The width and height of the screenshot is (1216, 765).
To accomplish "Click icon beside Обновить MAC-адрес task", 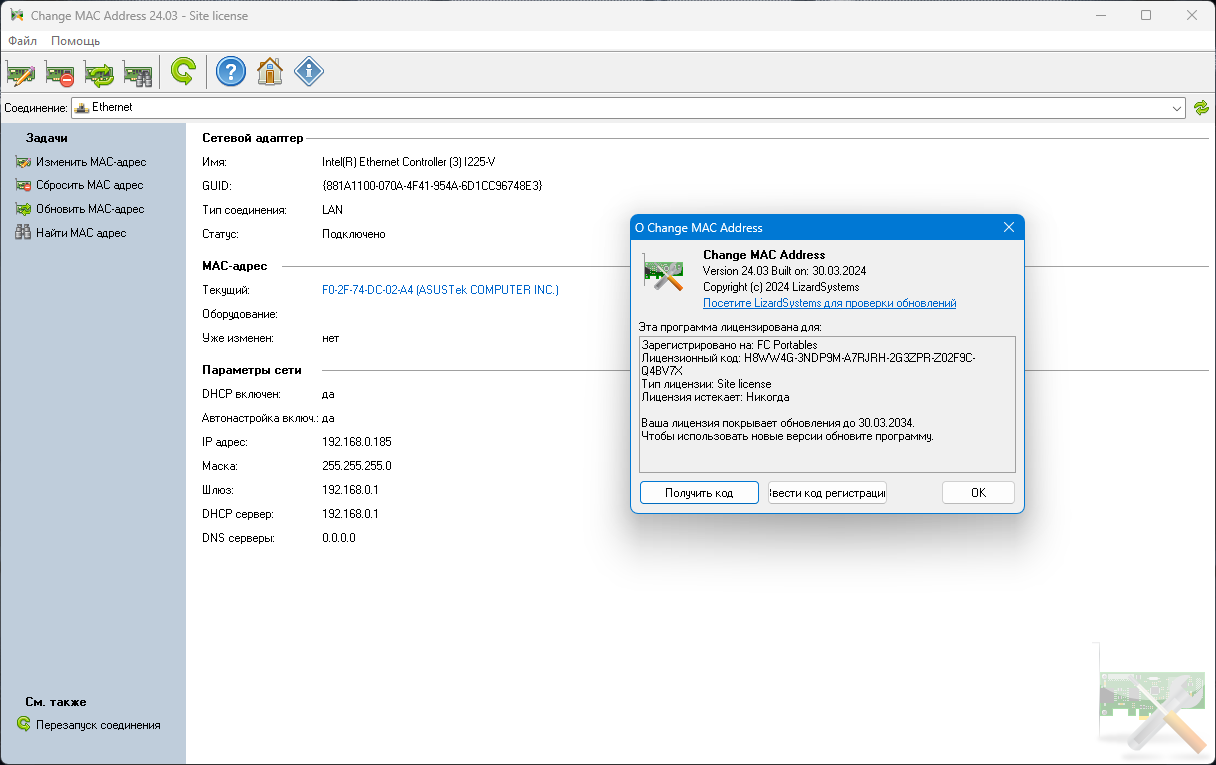I will point(23,209).
